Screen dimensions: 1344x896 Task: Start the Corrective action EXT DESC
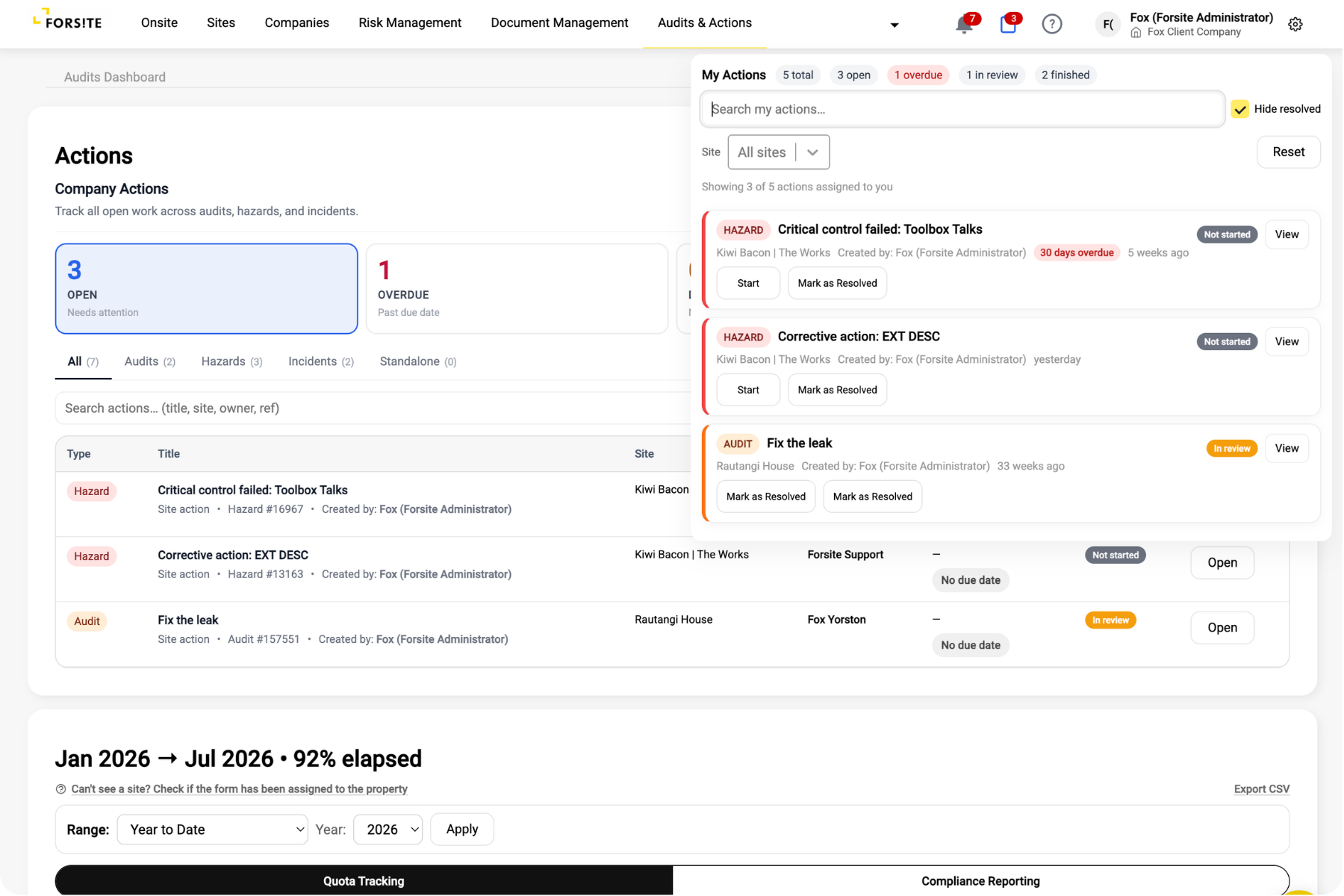click(x=748, y=390)
